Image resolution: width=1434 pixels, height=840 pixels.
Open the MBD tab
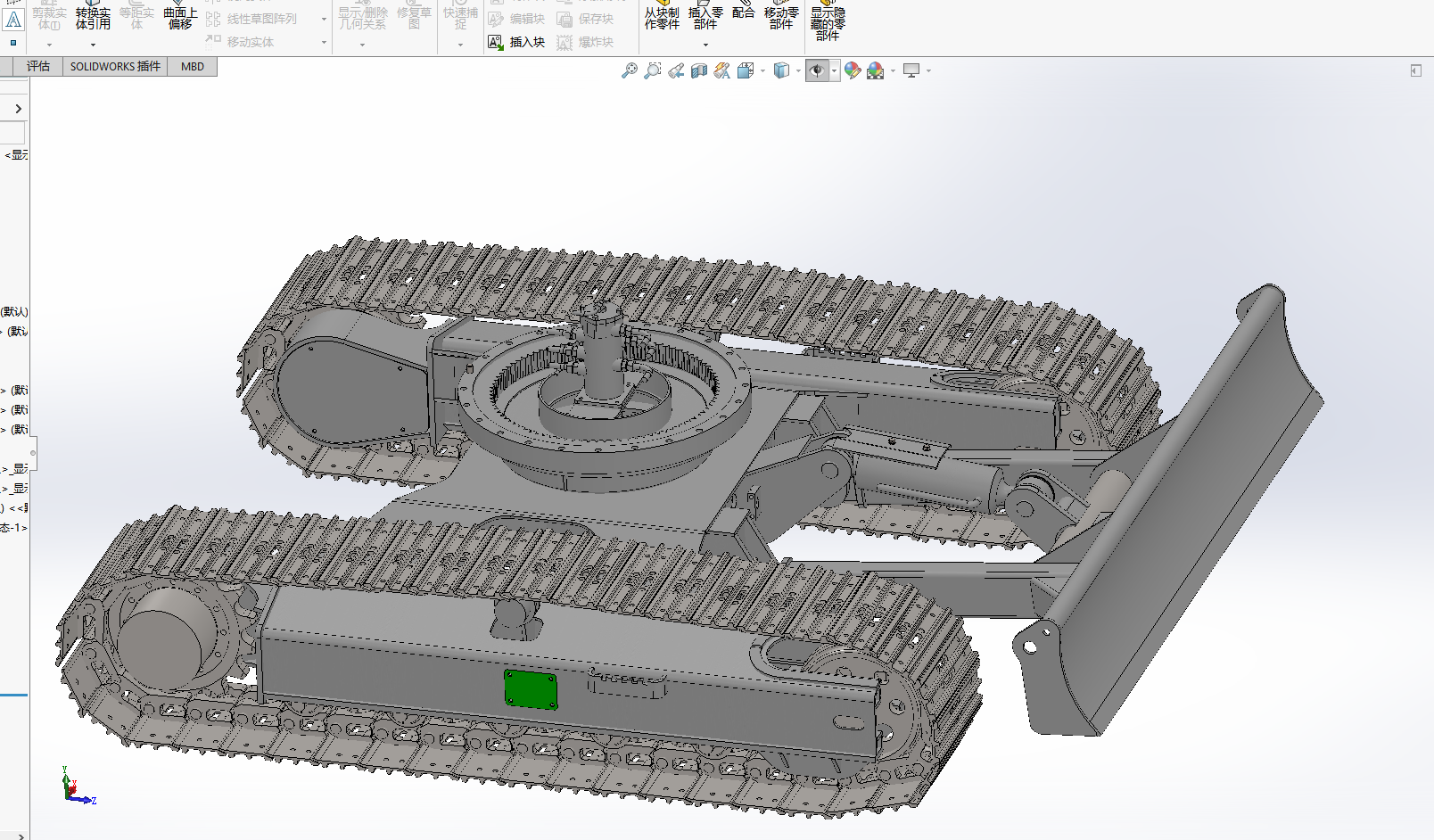pos(192,66)
